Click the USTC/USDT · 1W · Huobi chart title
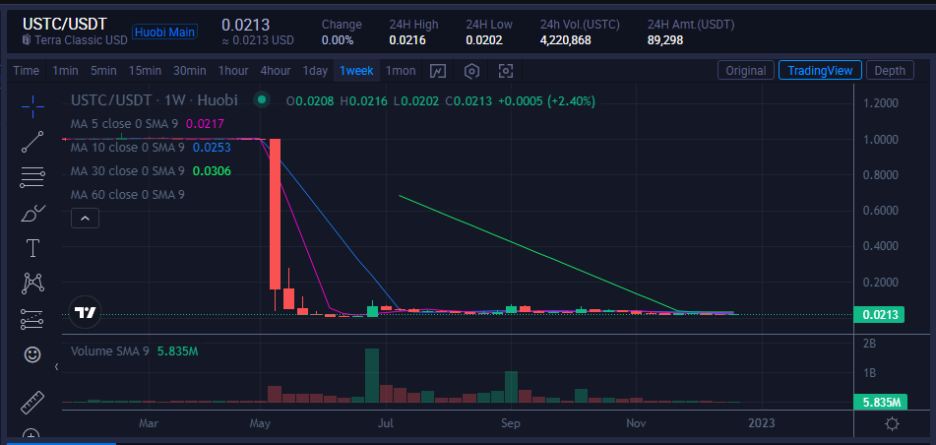The width and height of the screenshot is (936, 445). pyautogui.click(x=154, y=100)
